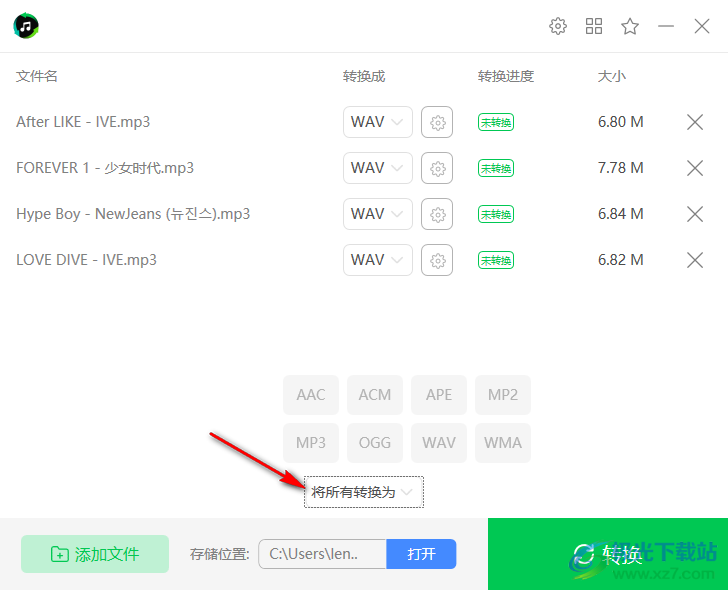Click the blue 打开 button

pos(421,554)
